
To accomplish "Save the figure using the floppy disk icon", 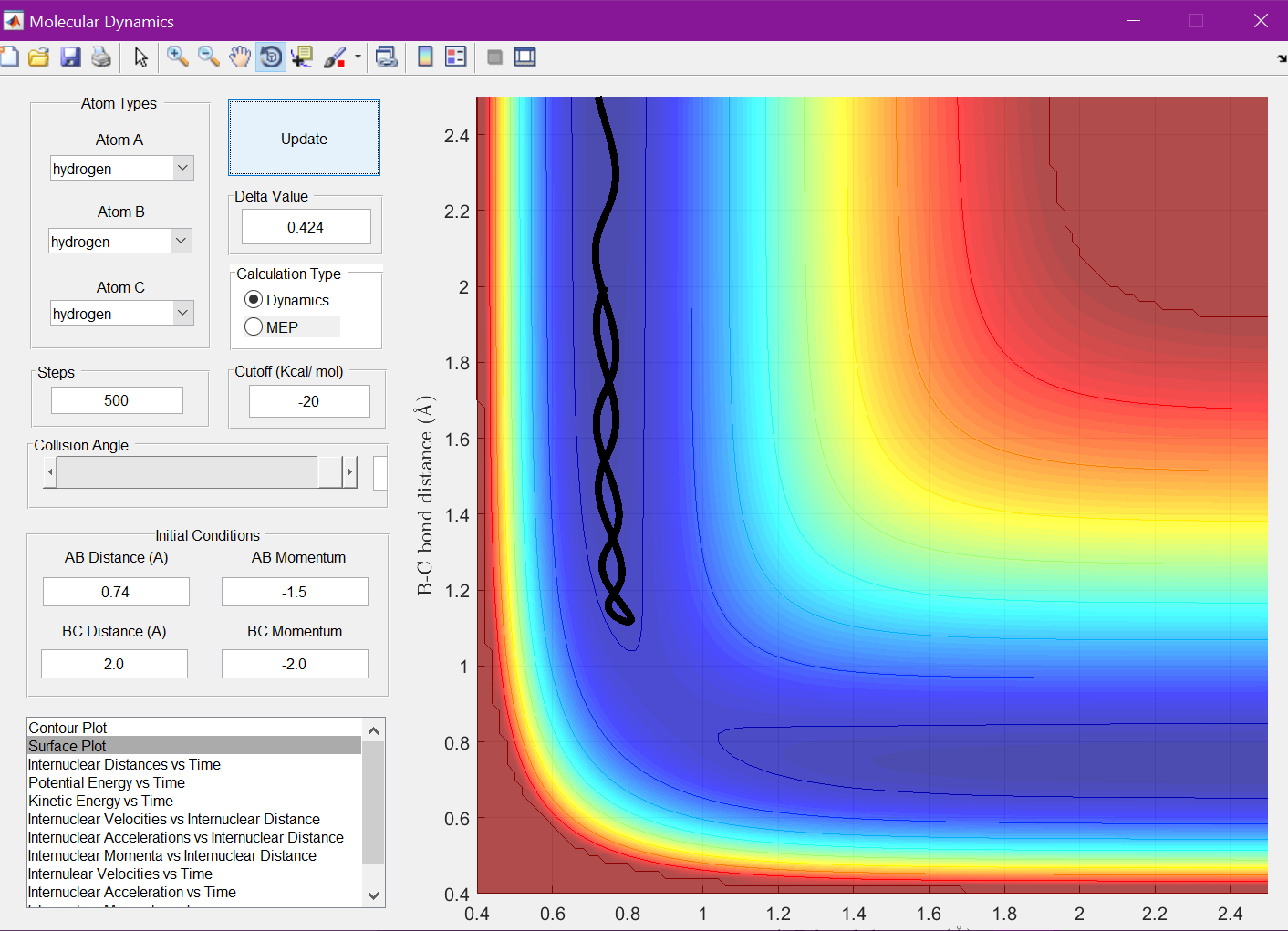I will [x=70, y=57].
